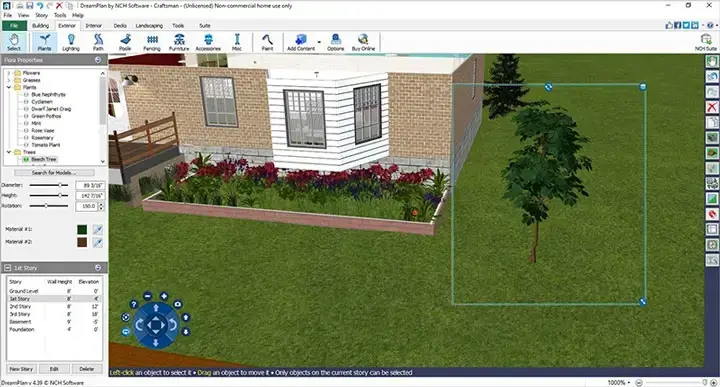Expand the Grasses folder
The height and width of the screenshot is (387, 720).
pyautogui.click(x=9, y=80)
